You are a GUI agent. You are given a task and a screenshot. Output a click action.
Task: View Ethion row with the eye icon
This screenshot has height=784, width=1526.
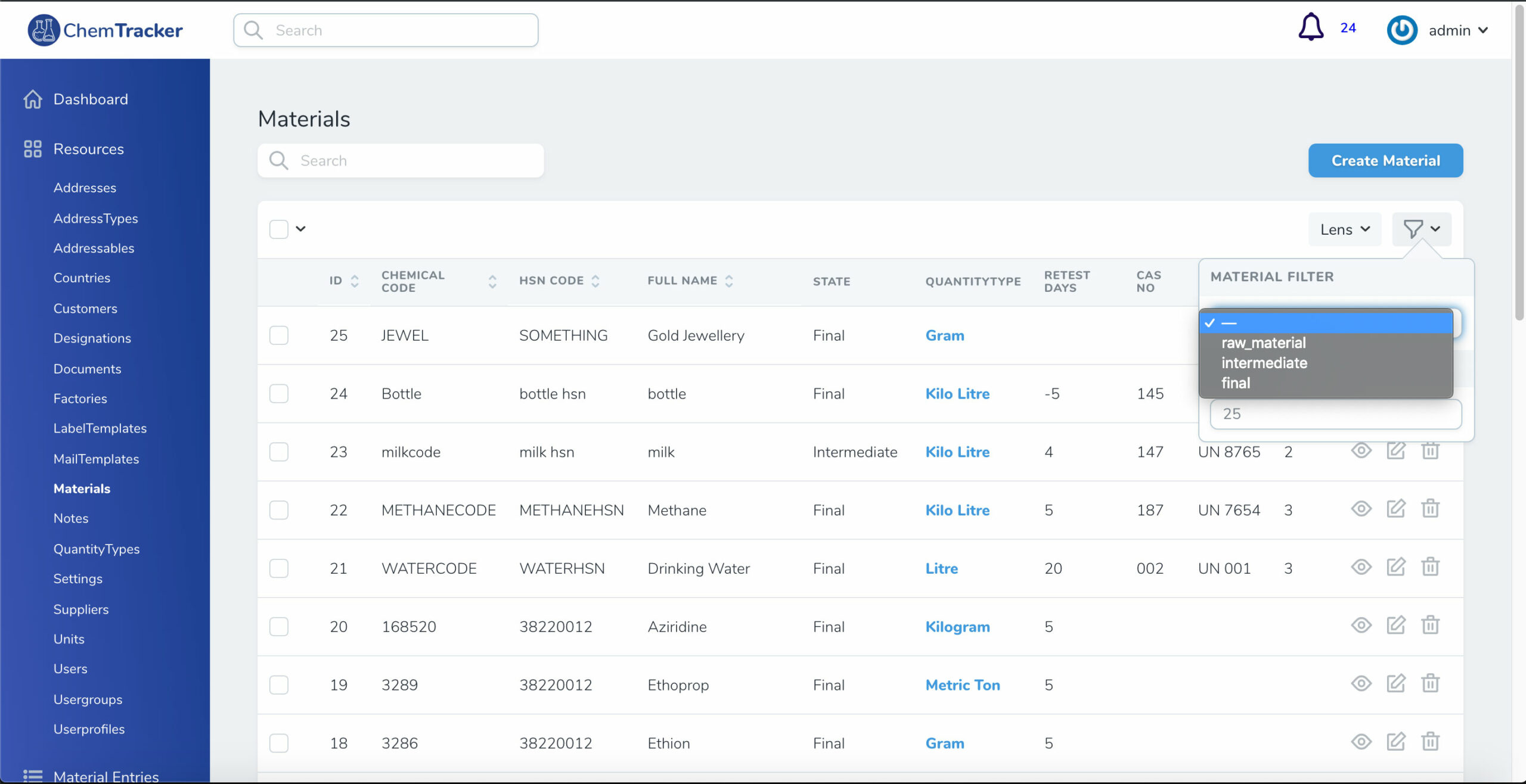(x=1361, y=742)
